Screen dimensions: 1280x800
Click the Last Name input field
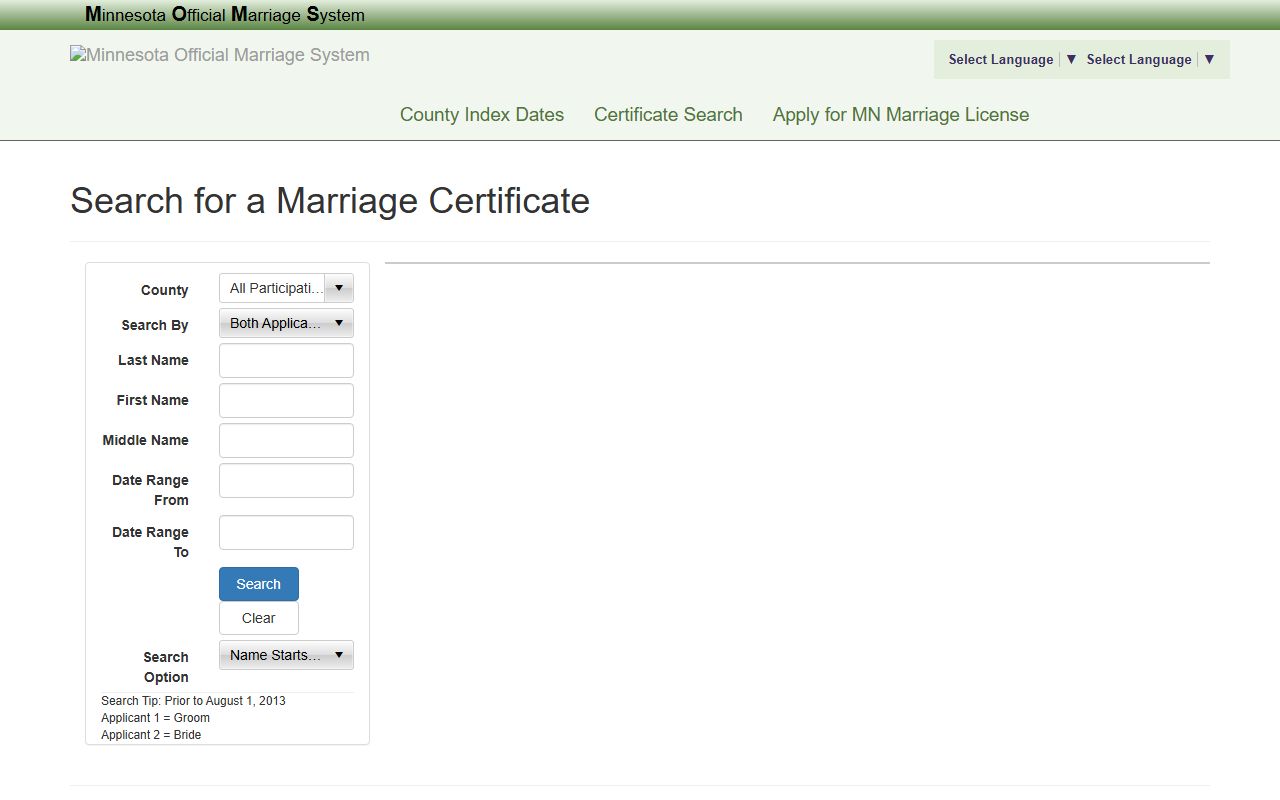tap(286, 361)
